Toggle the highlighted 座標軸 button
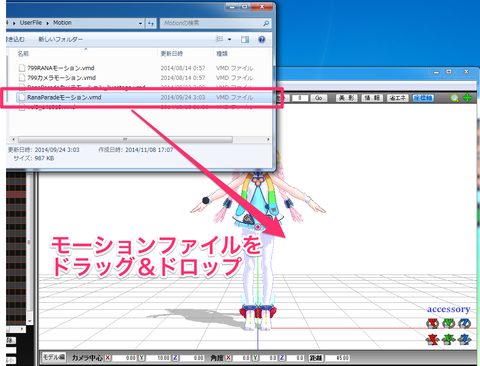Screen dimensions: 480x366 pos(423,98)
